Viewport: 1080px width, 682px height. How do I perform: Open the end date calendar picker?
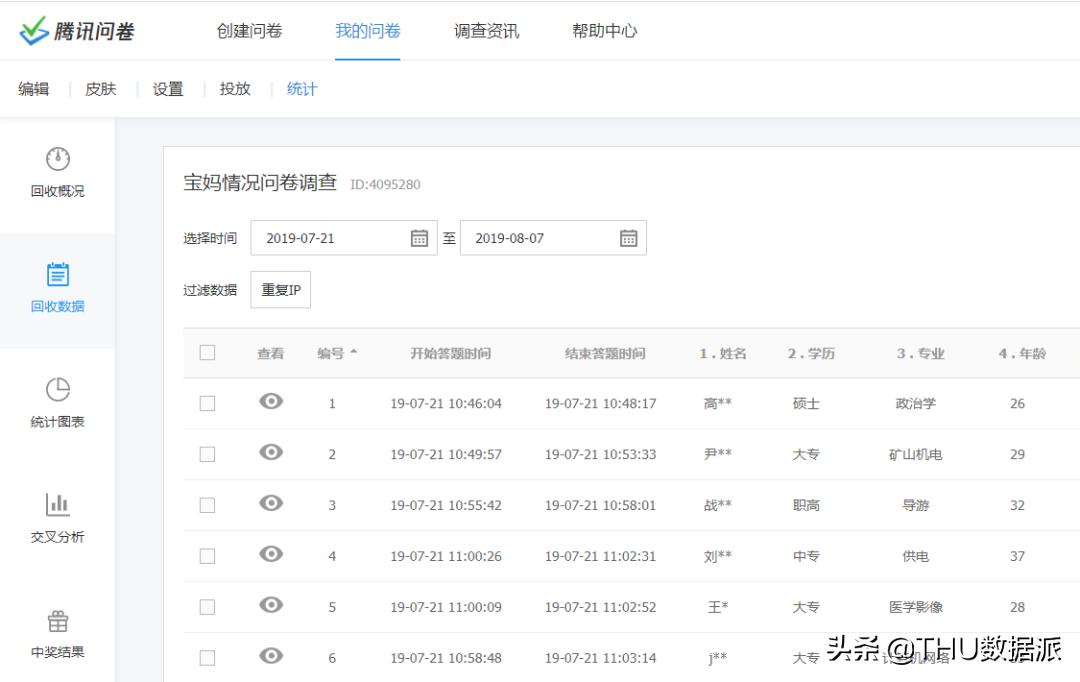(x=627, y=237)
